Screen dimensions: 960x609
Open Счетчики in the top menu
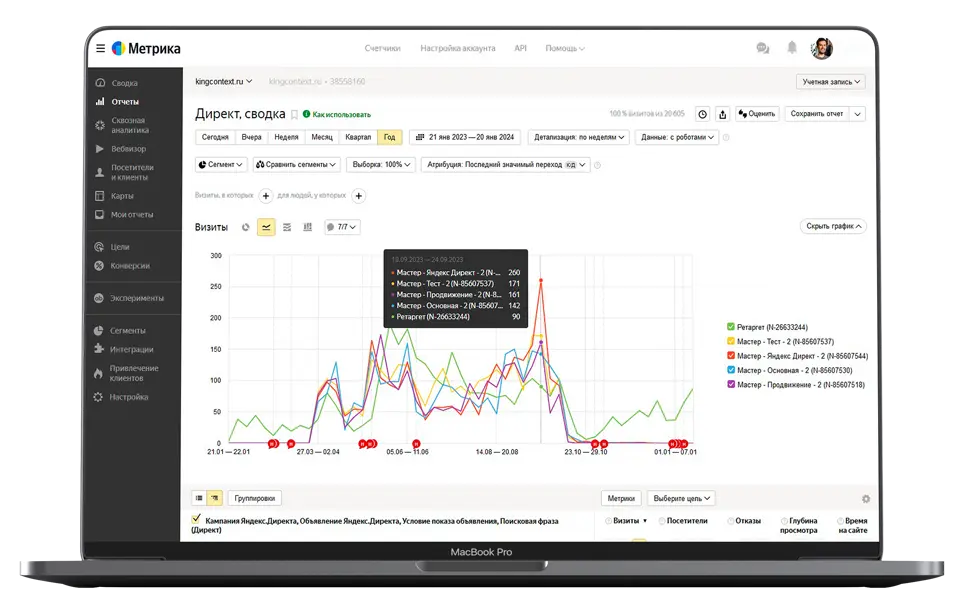(382, 48)
